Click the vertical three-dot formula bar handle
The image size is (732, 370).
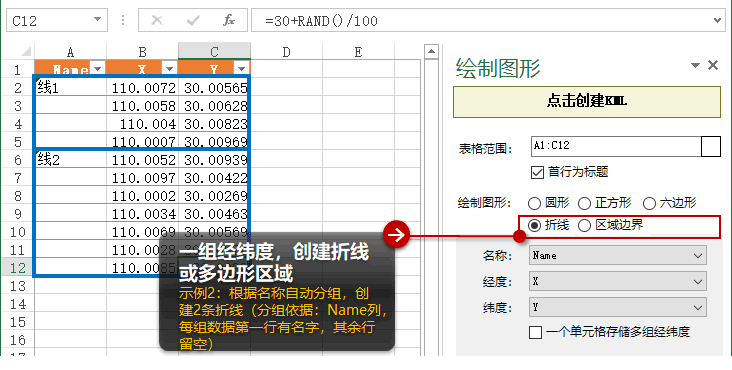[123, 20]
